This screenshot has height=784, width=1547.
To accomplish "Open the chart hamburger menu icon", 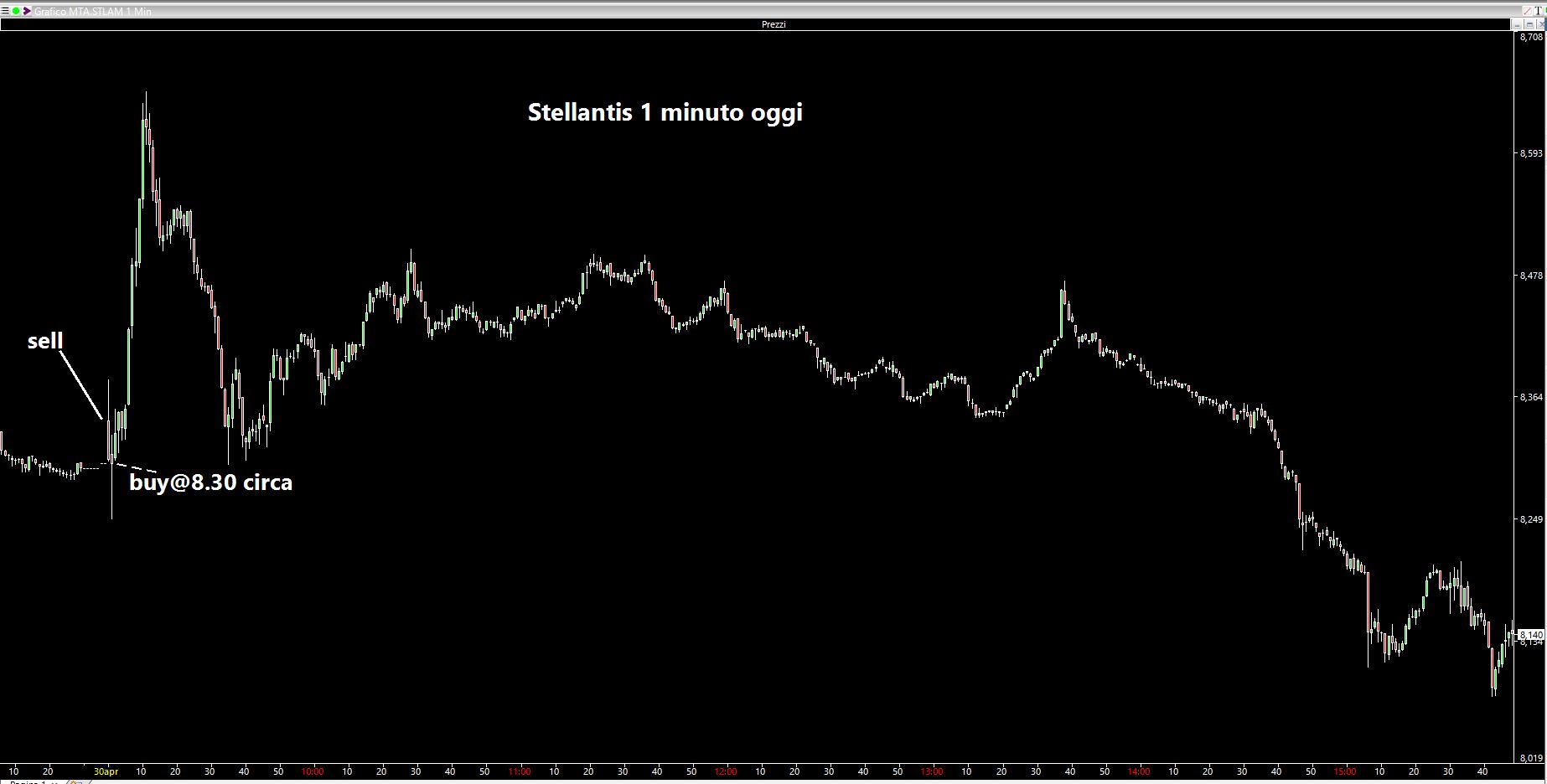I will [5, 11].
